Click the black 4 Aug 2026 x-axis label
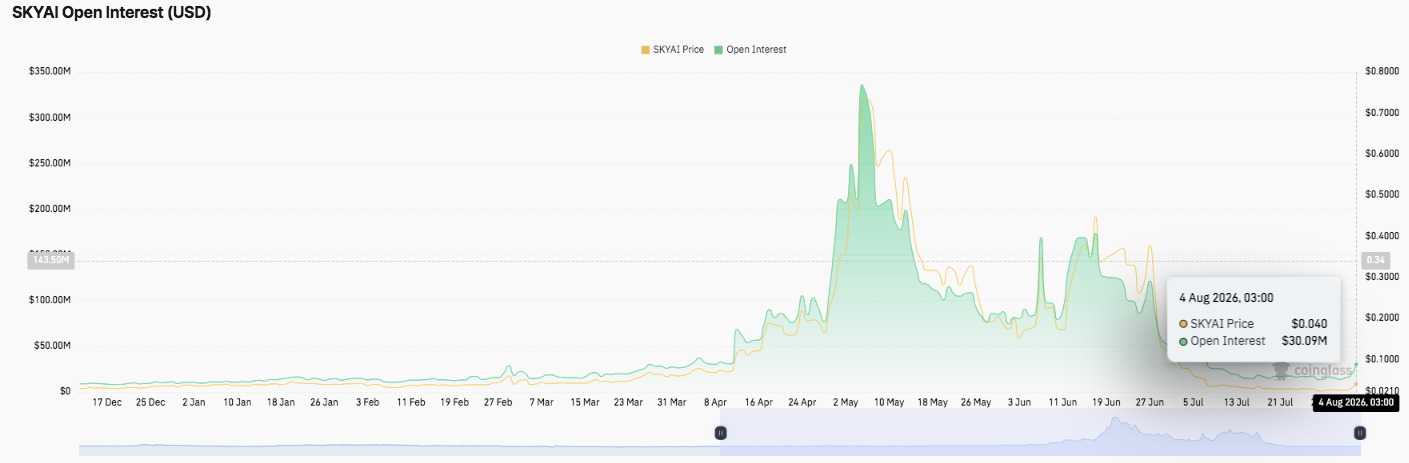 click(x=1356, y=402)
